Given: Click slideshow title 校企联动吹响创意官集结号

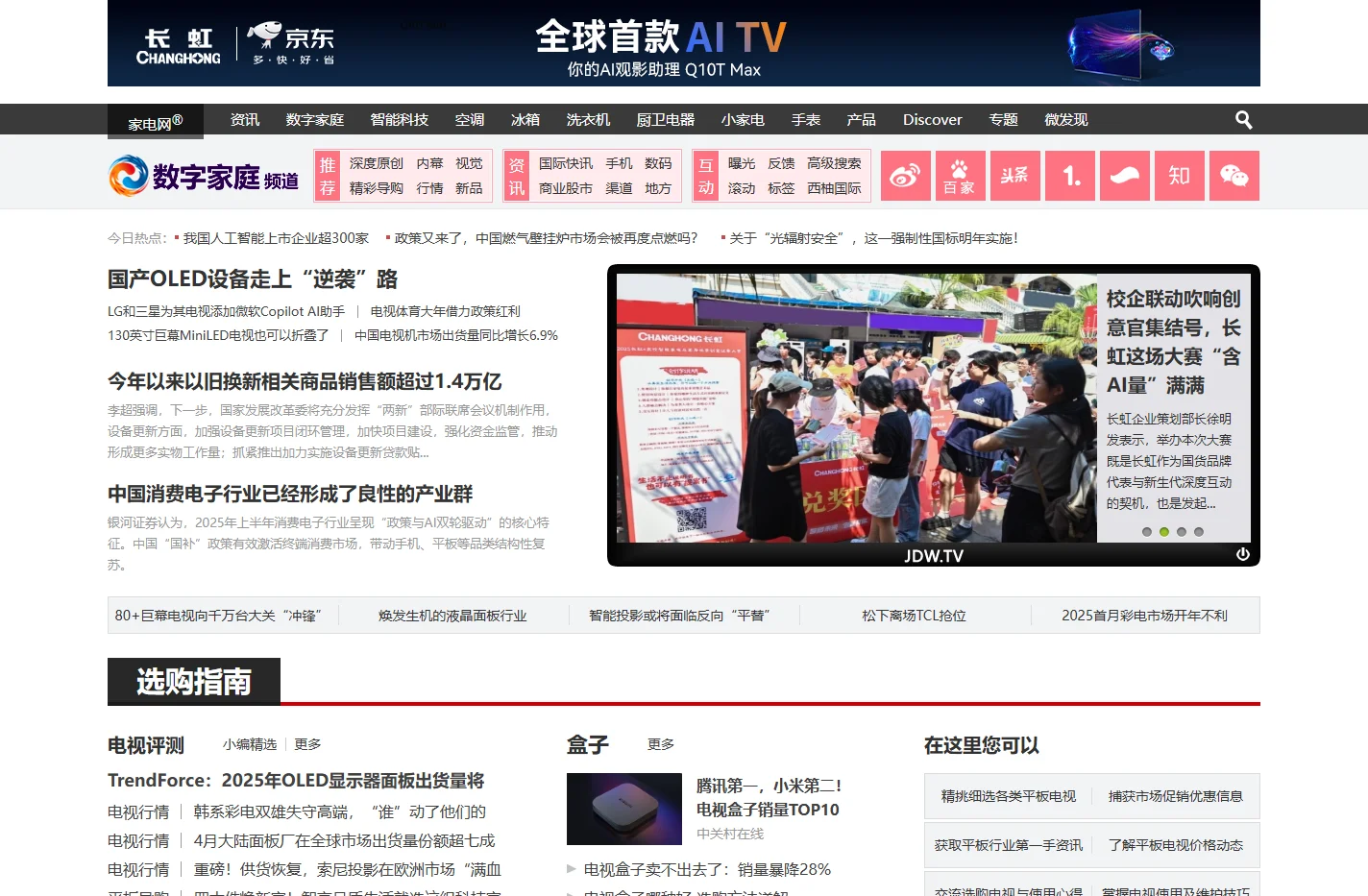Looking at the screenshot, I should coord(1174,342).
